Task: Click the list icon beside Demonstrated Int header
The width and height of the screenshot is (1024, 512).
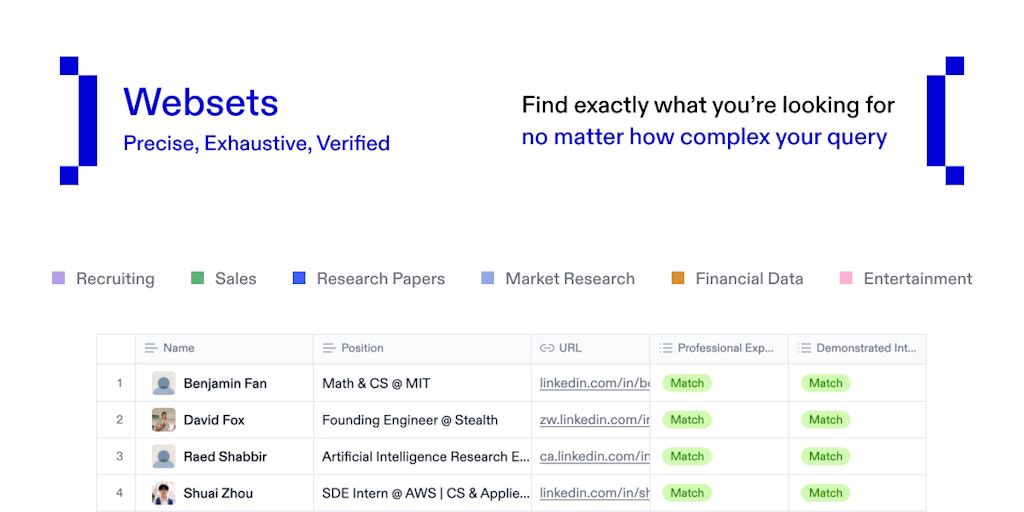Action: coord(805,348)
